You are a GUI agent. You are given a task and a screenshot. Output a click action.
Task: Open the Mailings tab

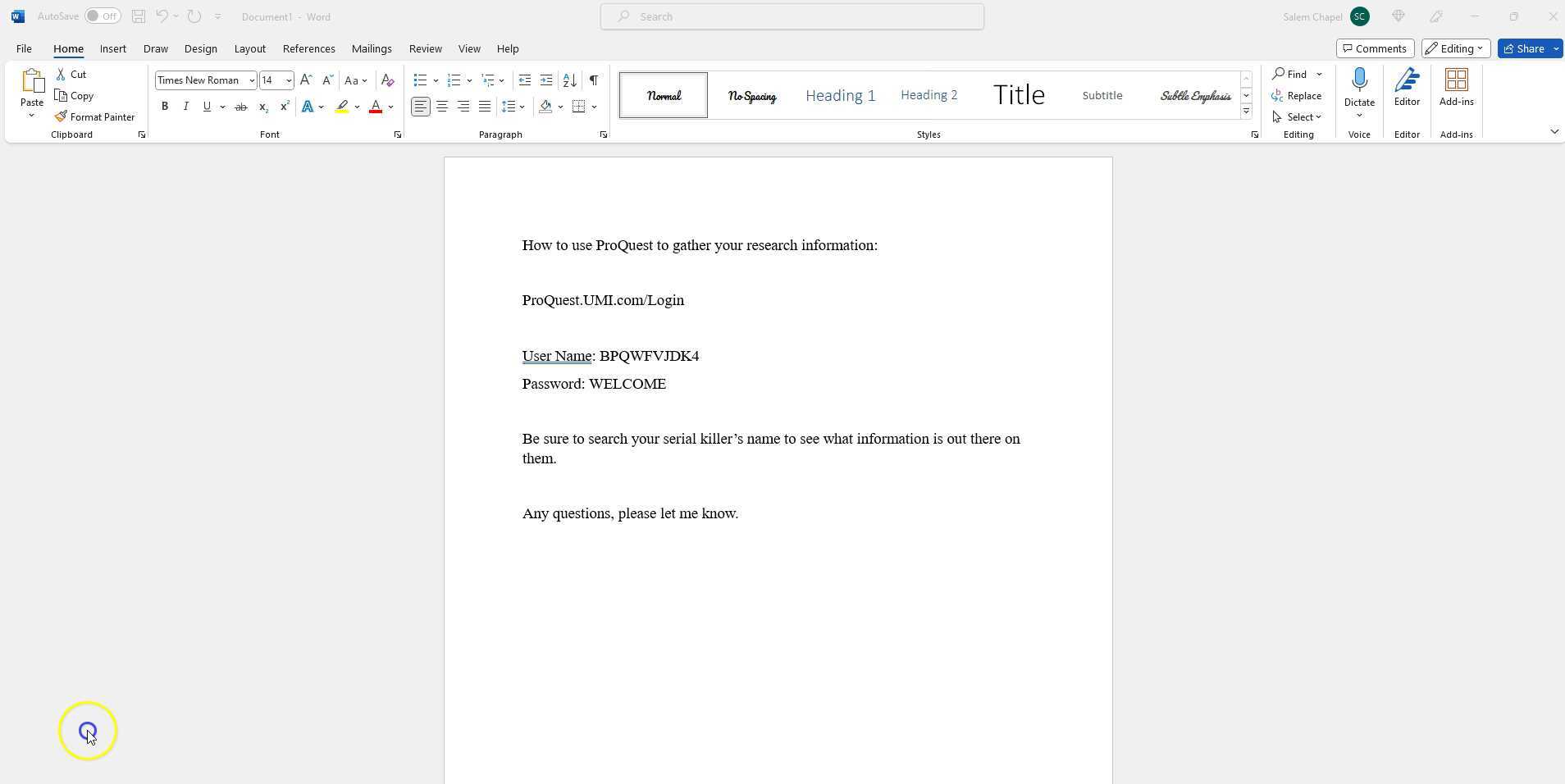[371, 48]
